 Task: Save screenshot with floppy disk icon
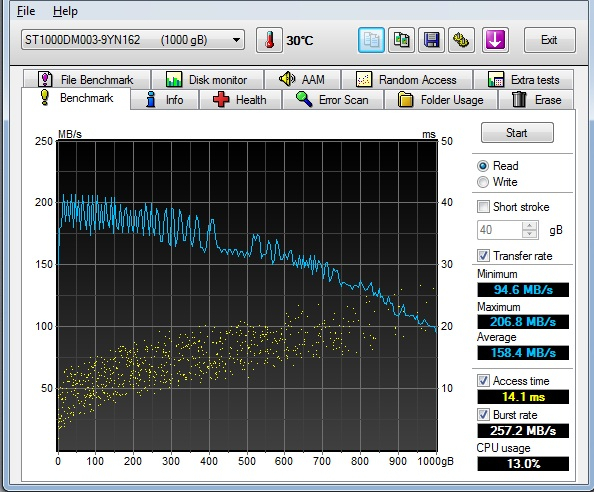[x=431, y=40]
